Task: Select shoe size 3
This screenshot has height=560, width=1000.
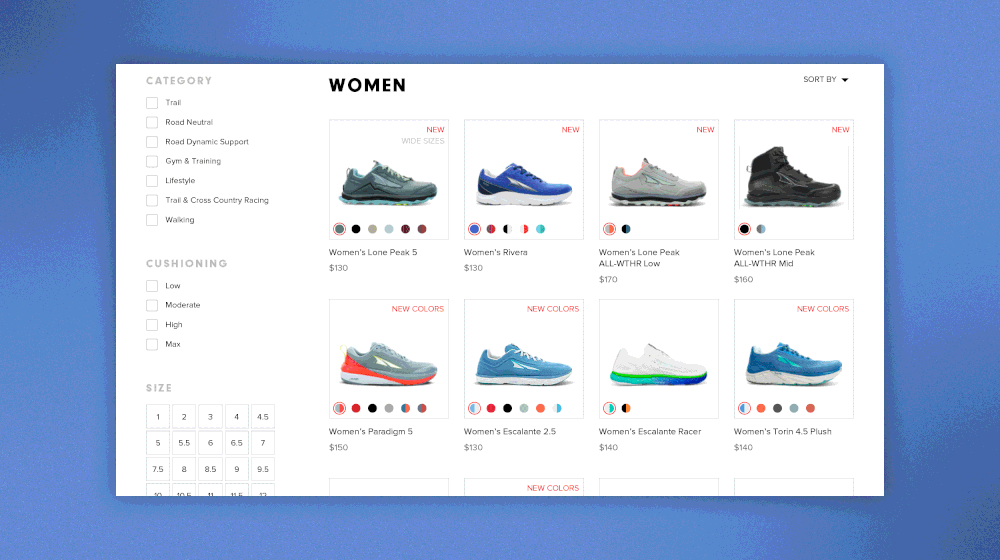Action: click(x=210, y=417)
